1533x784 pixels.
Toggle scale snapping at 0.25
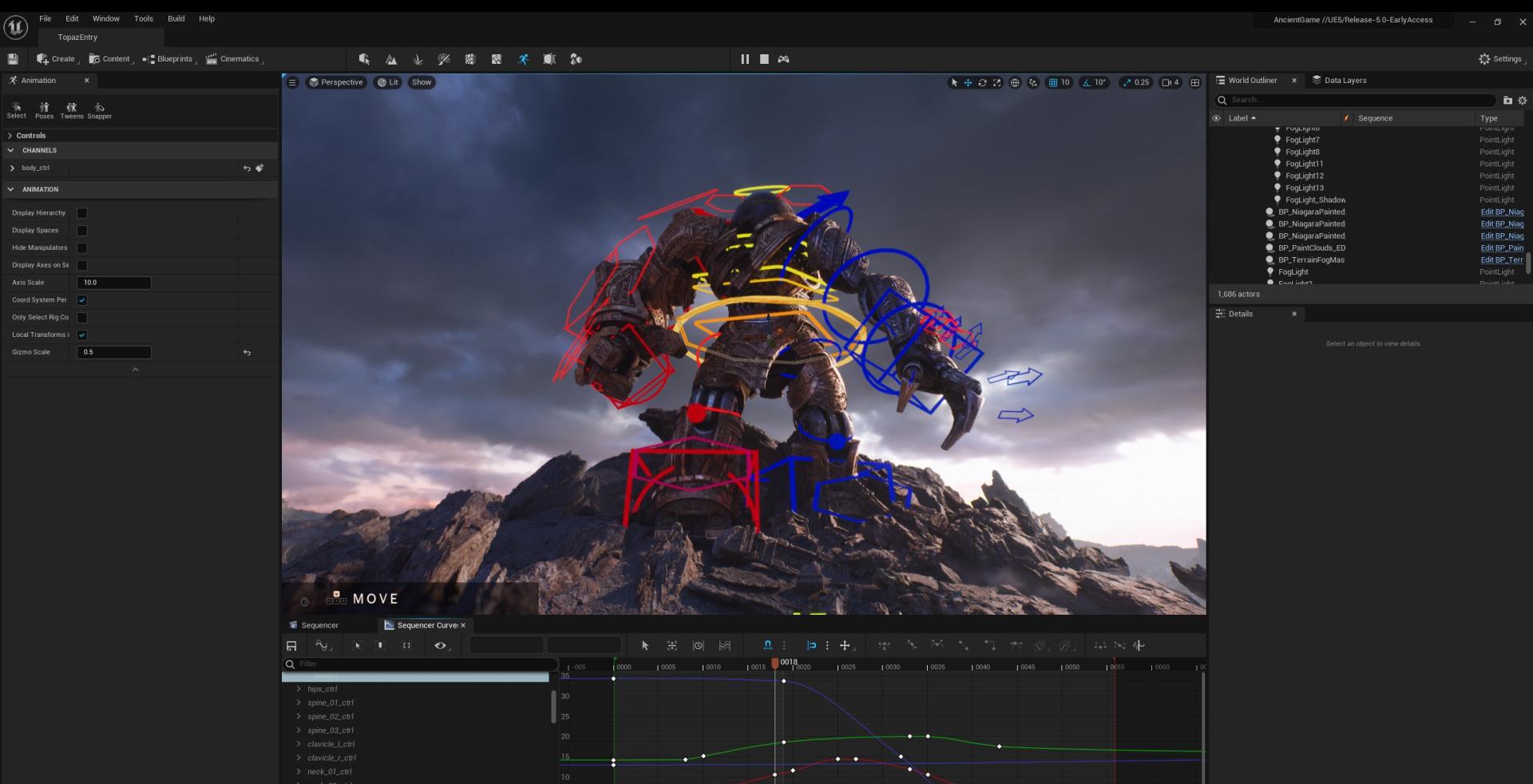click(x=1135, y=82)
